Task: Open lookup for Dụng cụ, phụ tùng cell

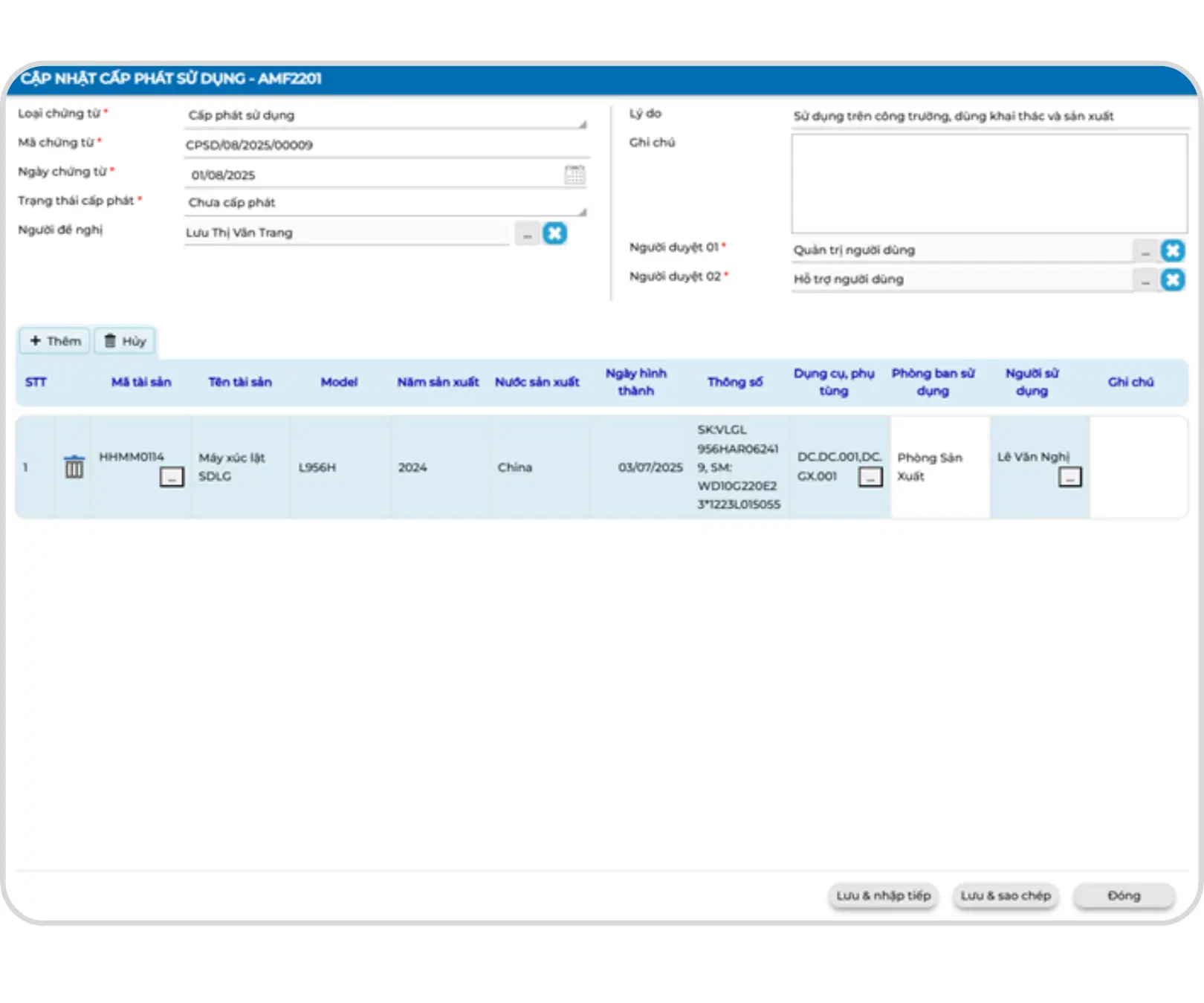Action: pyautogui.click(x=870, y=477)
